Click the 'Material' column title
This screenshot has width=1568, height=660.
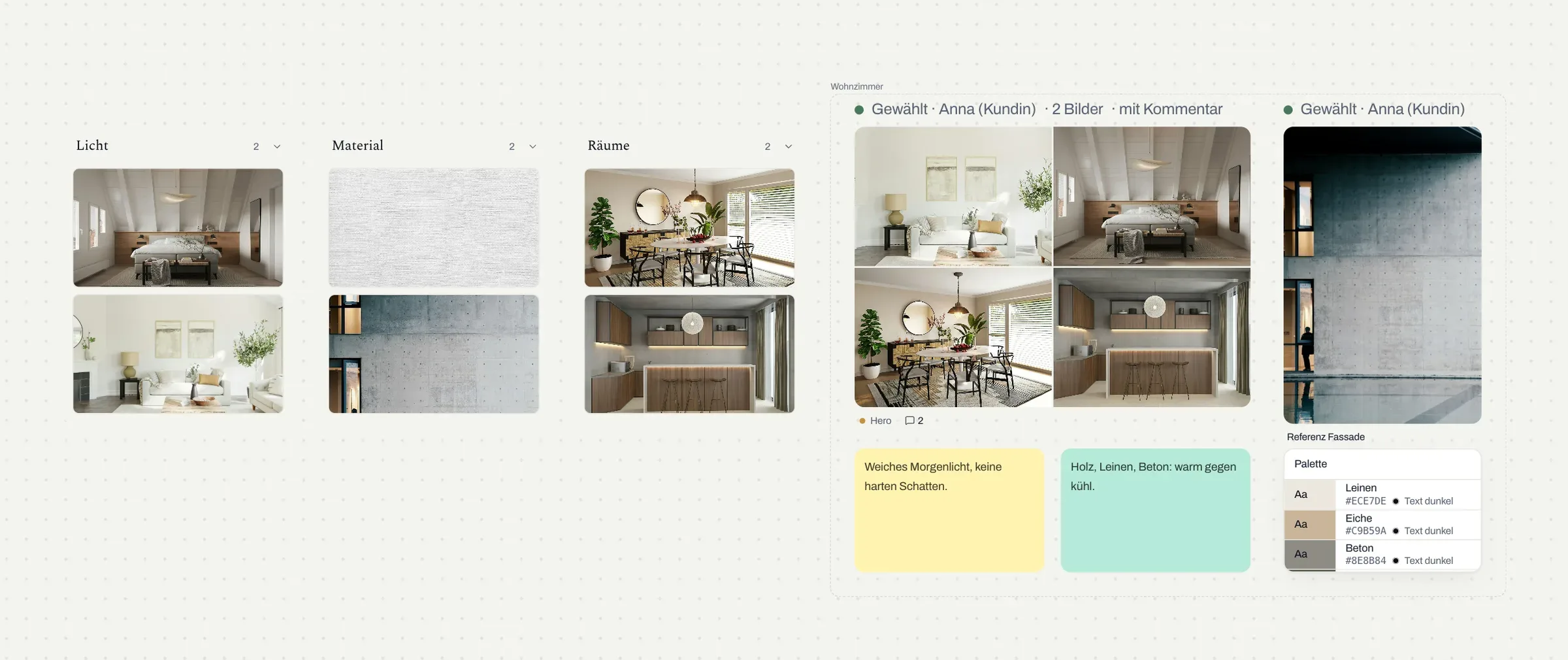357,145
